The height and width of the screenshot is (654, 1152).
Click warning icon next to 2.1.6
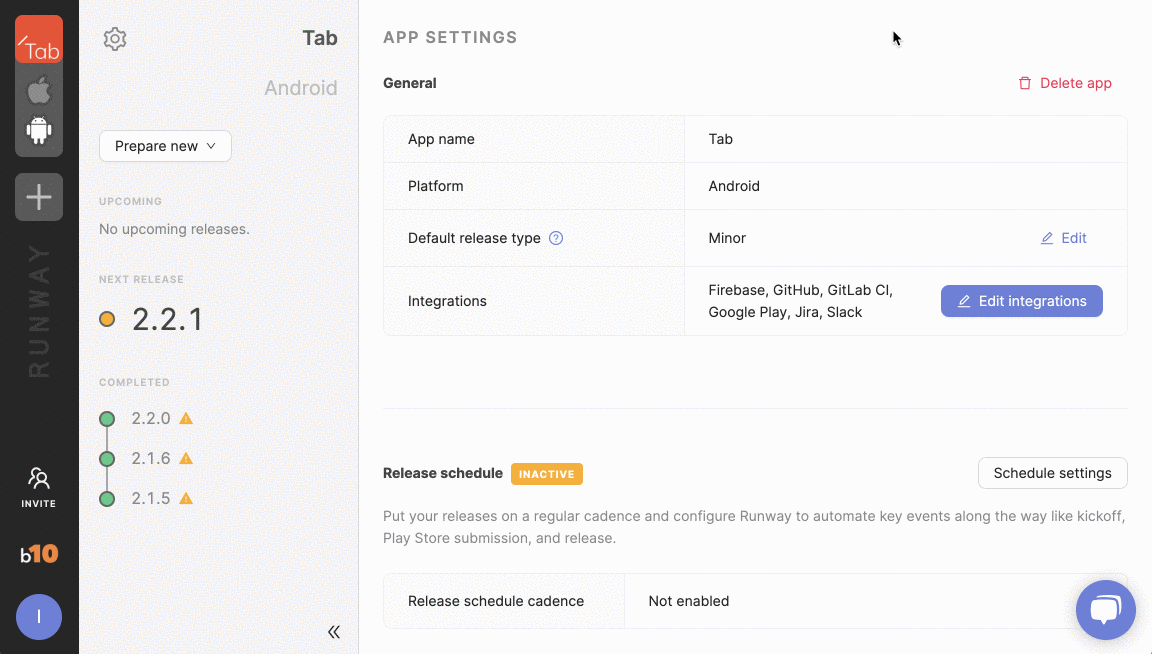coord(186,459)
